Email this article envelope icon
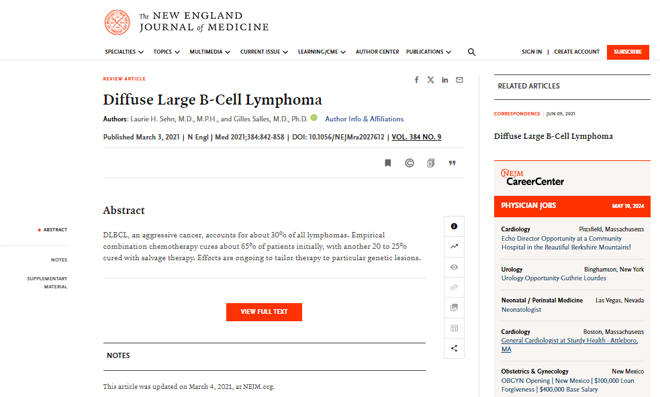The image size is (660, 397). coord(460,80)
